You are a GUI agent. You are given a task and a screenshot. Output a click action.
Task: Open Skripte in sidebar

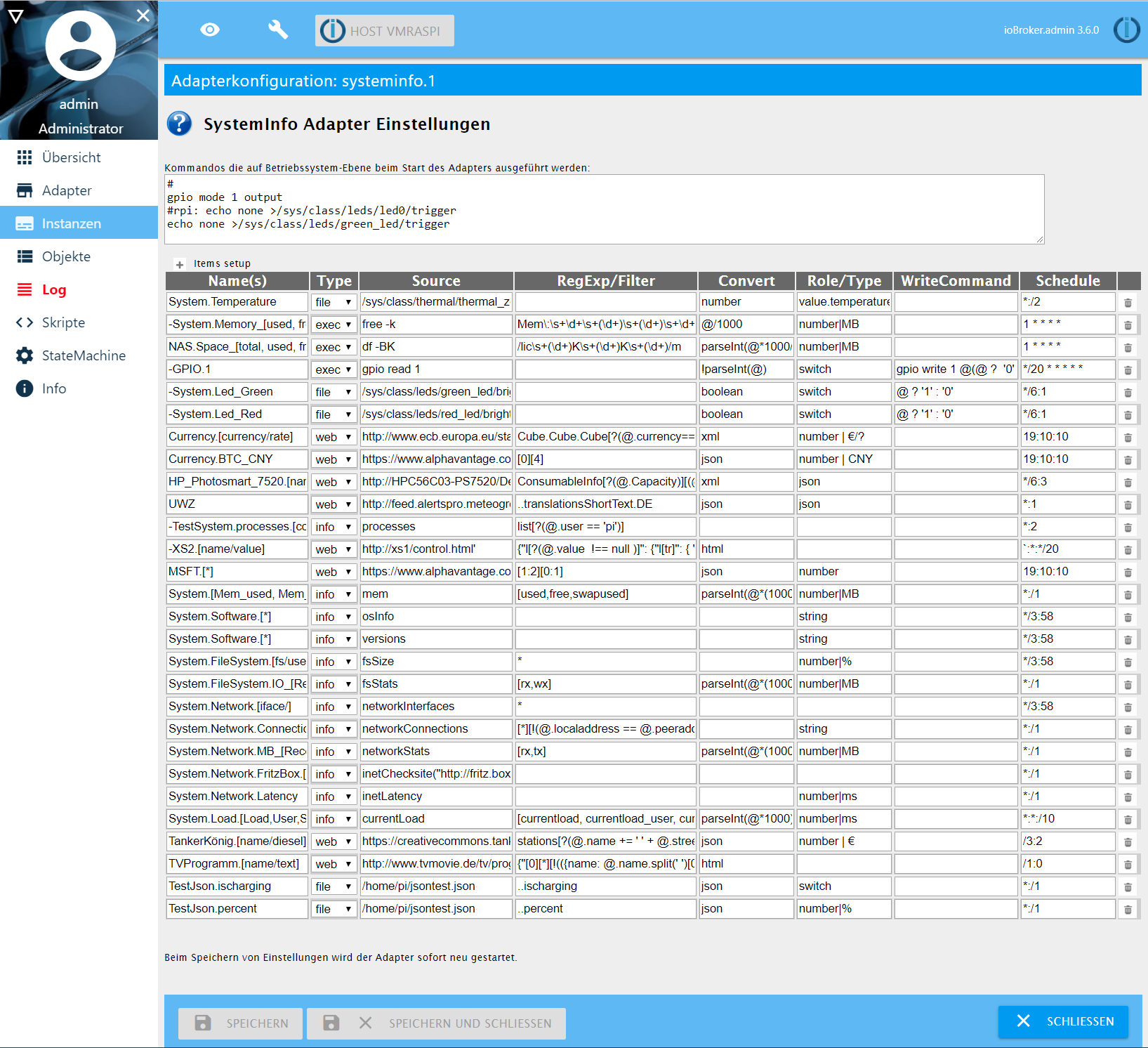[79, 322]
